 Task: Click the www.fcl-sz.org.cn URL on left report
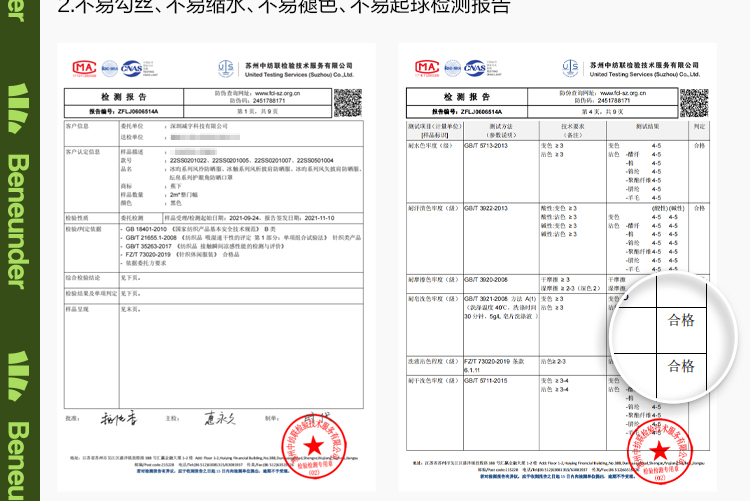click(x=277, y=93)
